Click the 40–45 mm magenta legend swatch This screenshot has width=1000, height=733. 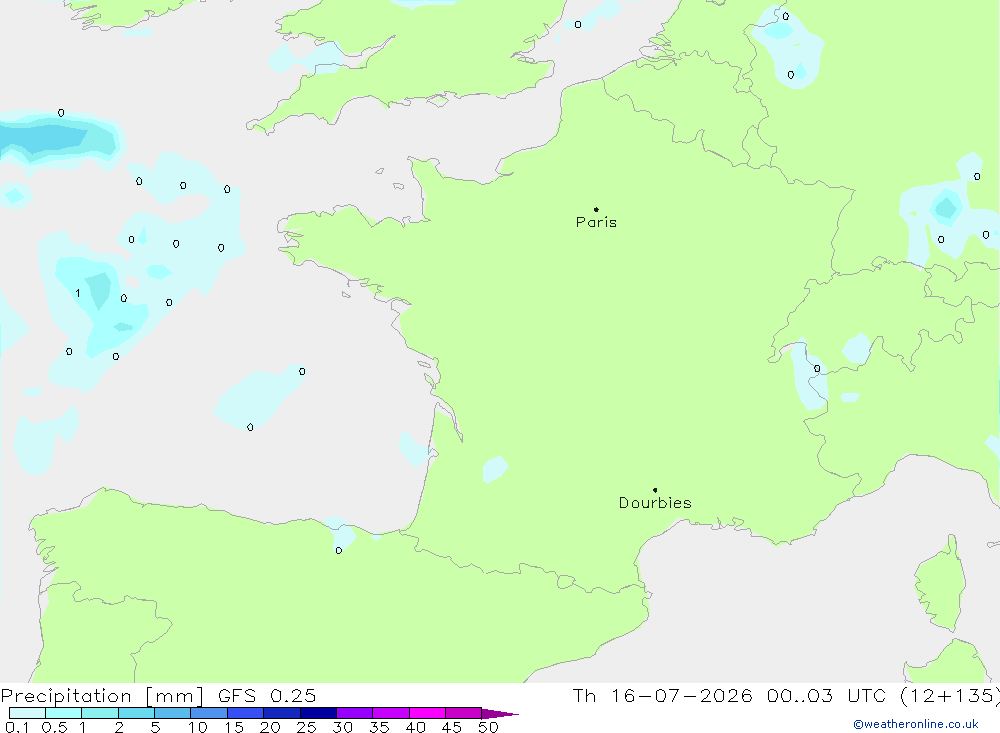pyautogui.click(x=427, y=713)
